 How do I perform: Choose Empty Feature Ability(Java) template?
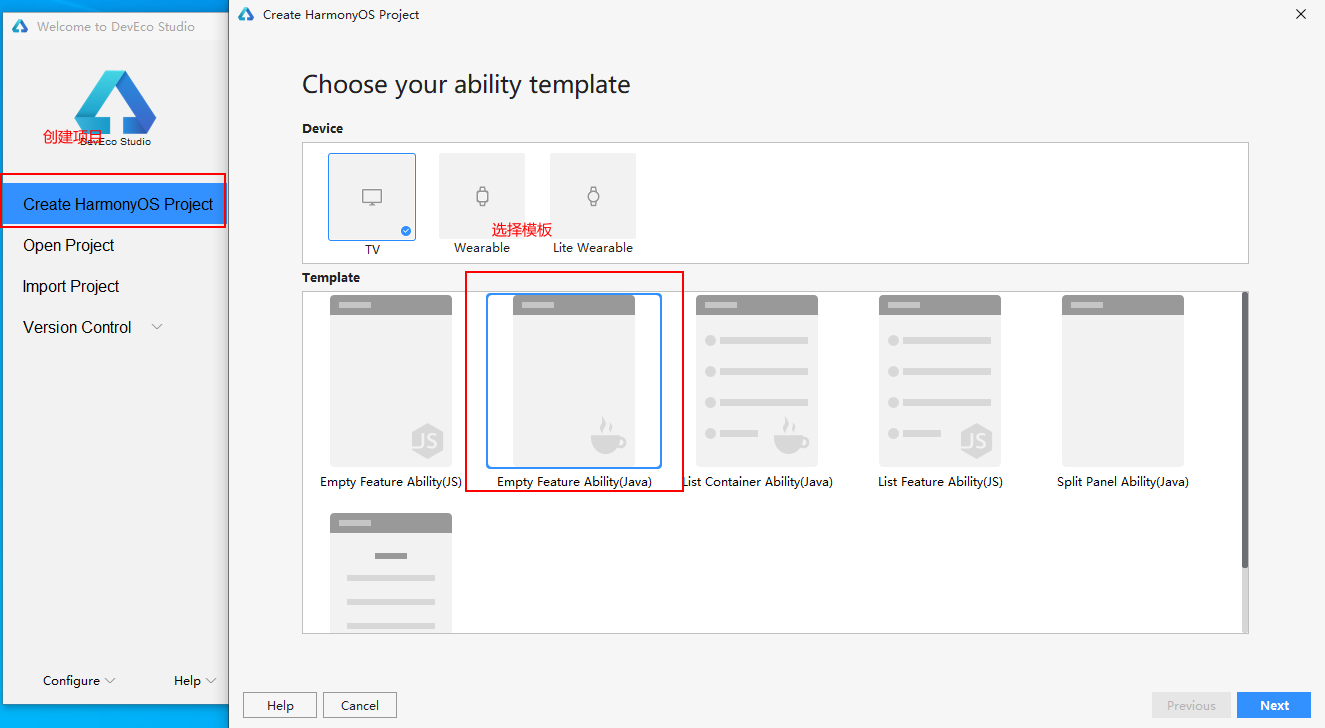pos(574,381)
